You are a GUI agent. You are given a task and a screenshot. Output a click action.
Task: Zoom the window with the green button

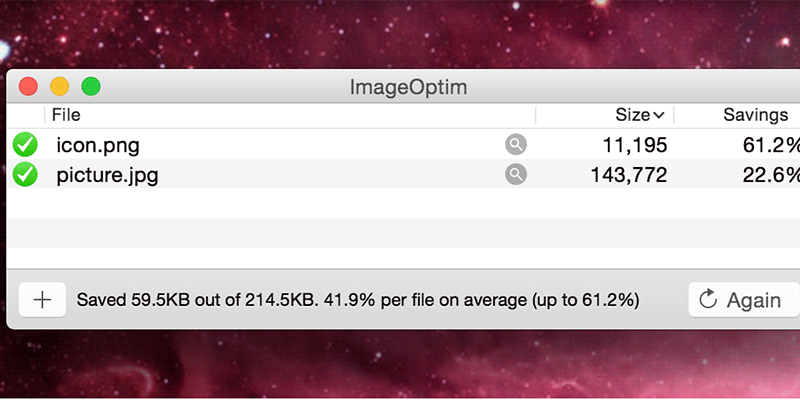point(91,86)
